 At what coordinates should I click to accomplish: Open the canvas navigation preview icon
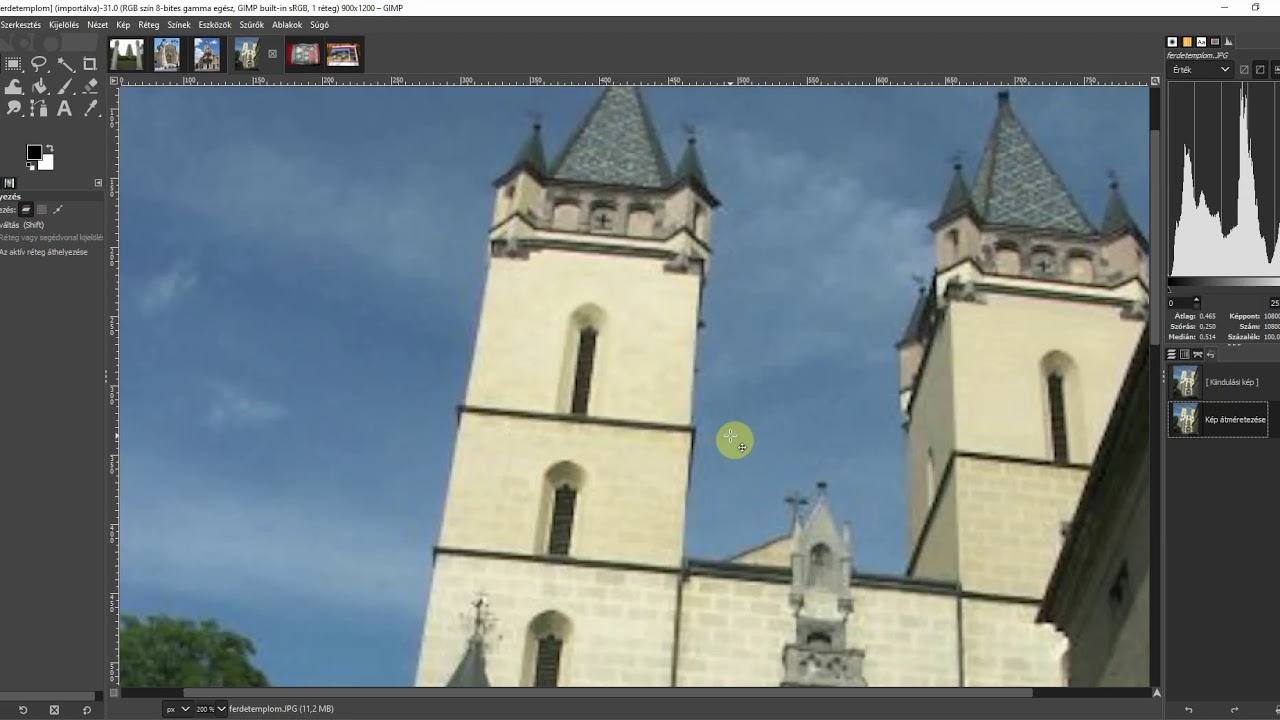click(x=1156, y=692)
